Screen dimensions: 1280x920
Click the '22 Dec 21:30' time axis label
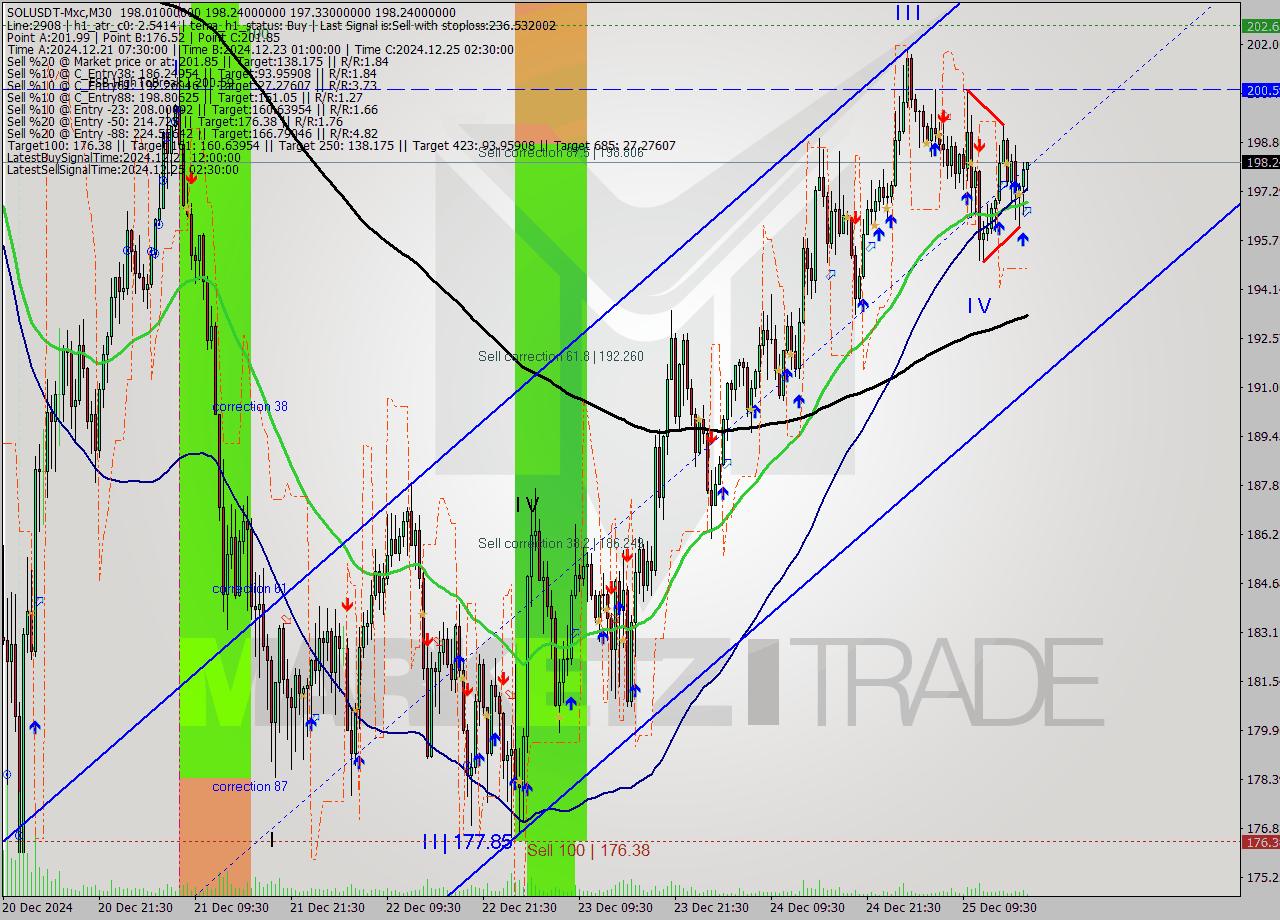pyautogui.click(x=518, y=908)
